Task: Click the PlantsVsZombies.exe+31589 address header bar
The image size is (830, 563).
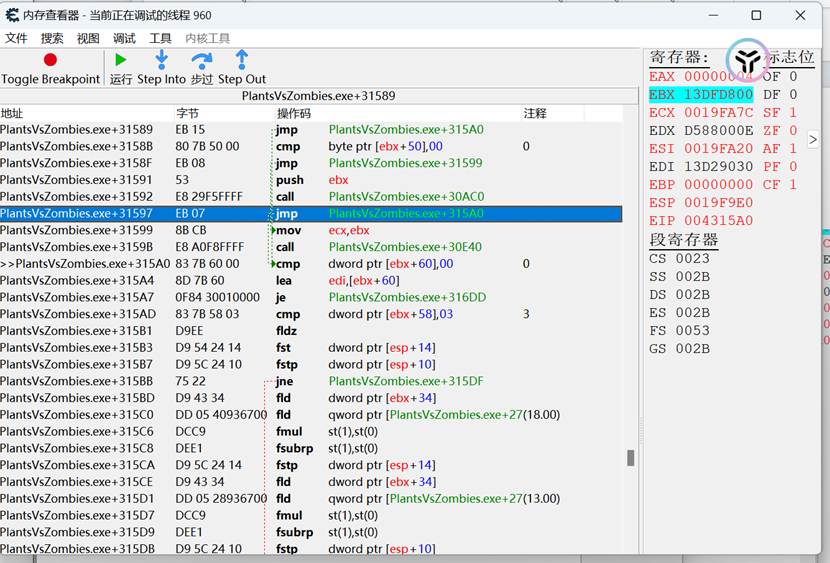Action: click(x=319, y=96)
